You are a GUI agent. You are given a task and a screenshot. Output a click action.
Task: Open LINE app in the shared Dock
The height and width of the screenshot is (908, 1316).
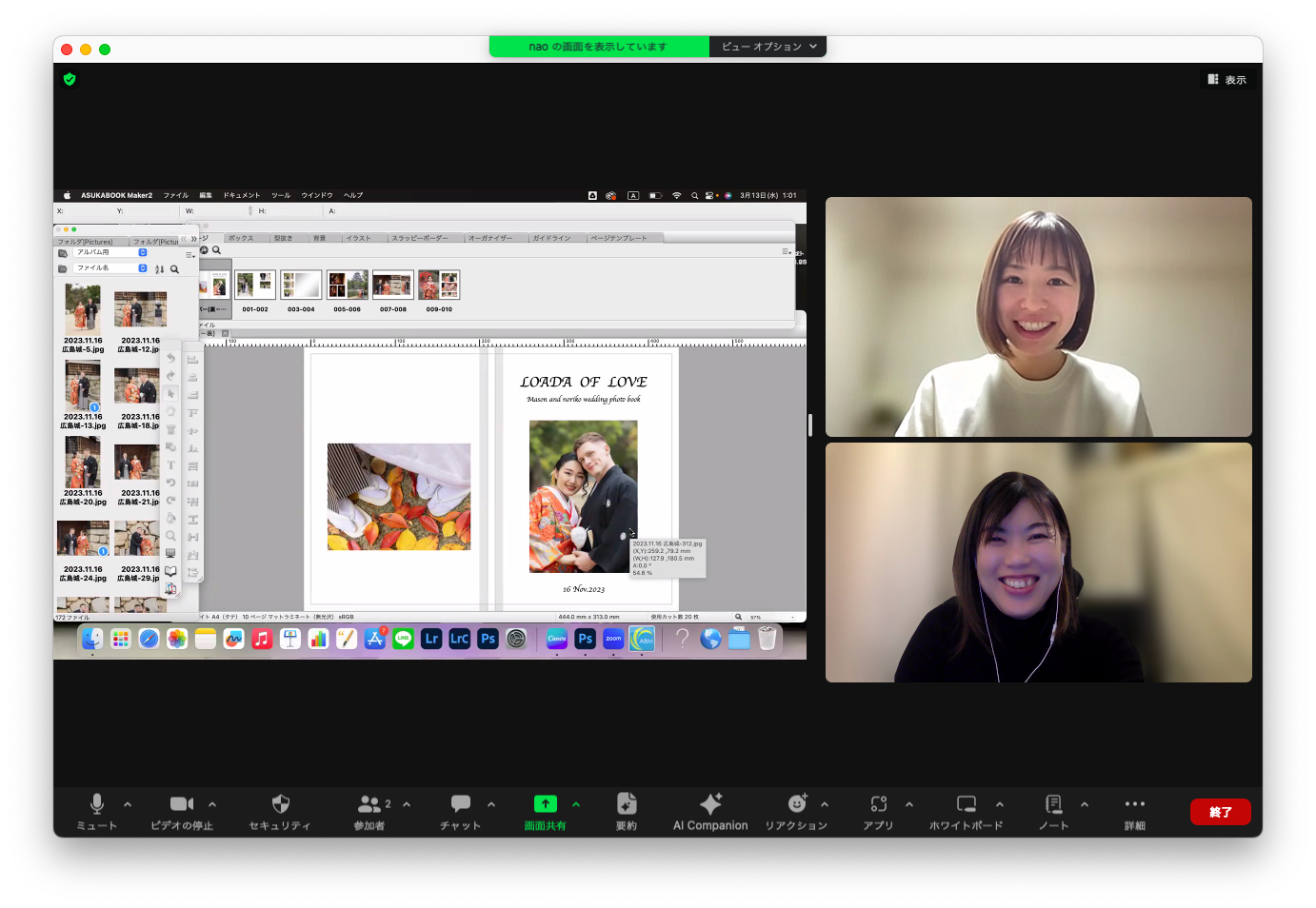click(x=403, y=640)
